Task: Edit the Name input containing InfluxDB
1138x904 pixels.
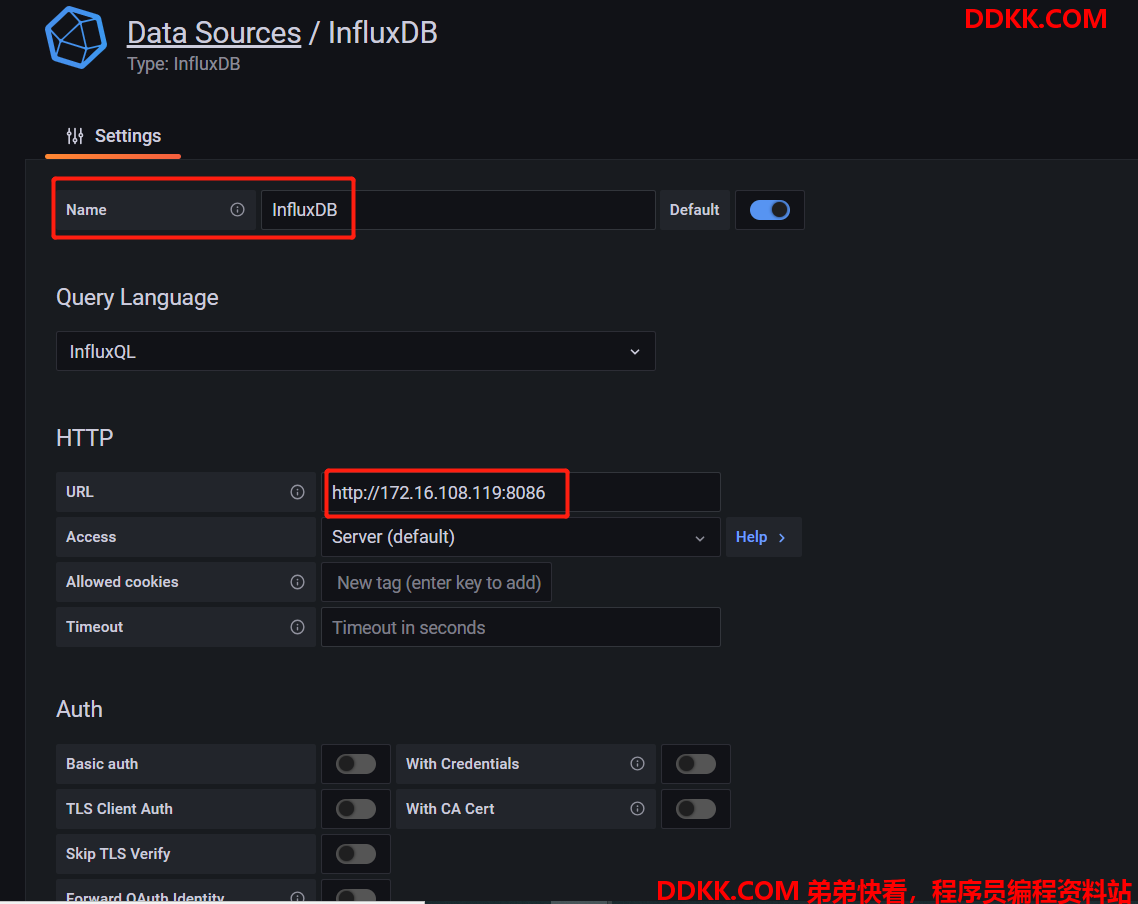Action: point(458,210)
